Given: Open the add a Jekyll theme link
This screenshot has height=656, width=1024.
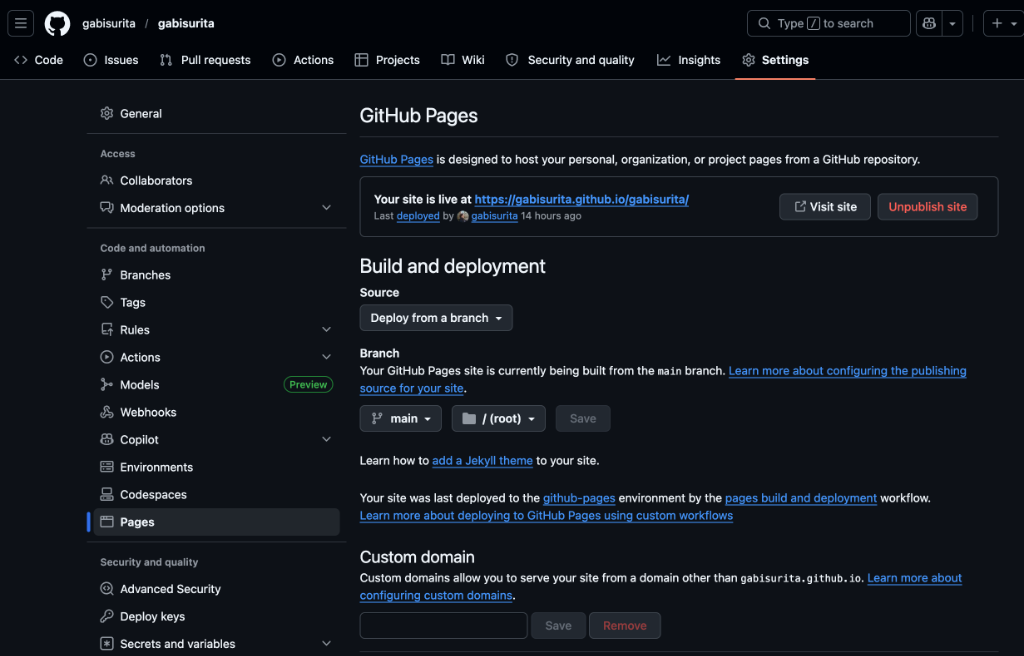Looking at the screenshot, I should [x=482, y=461].
